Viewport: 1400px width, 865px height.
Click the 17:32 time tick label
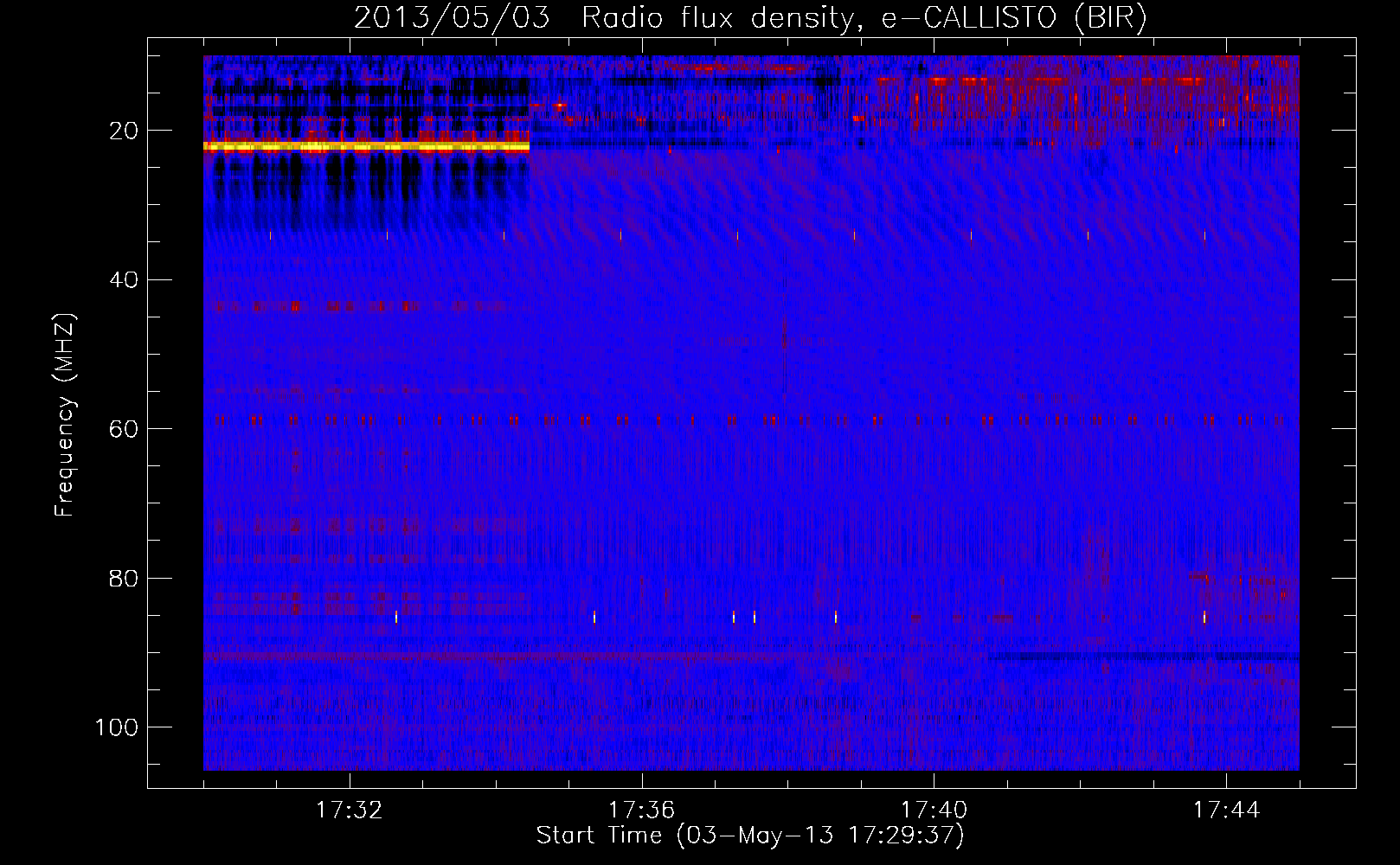[350, 811]
